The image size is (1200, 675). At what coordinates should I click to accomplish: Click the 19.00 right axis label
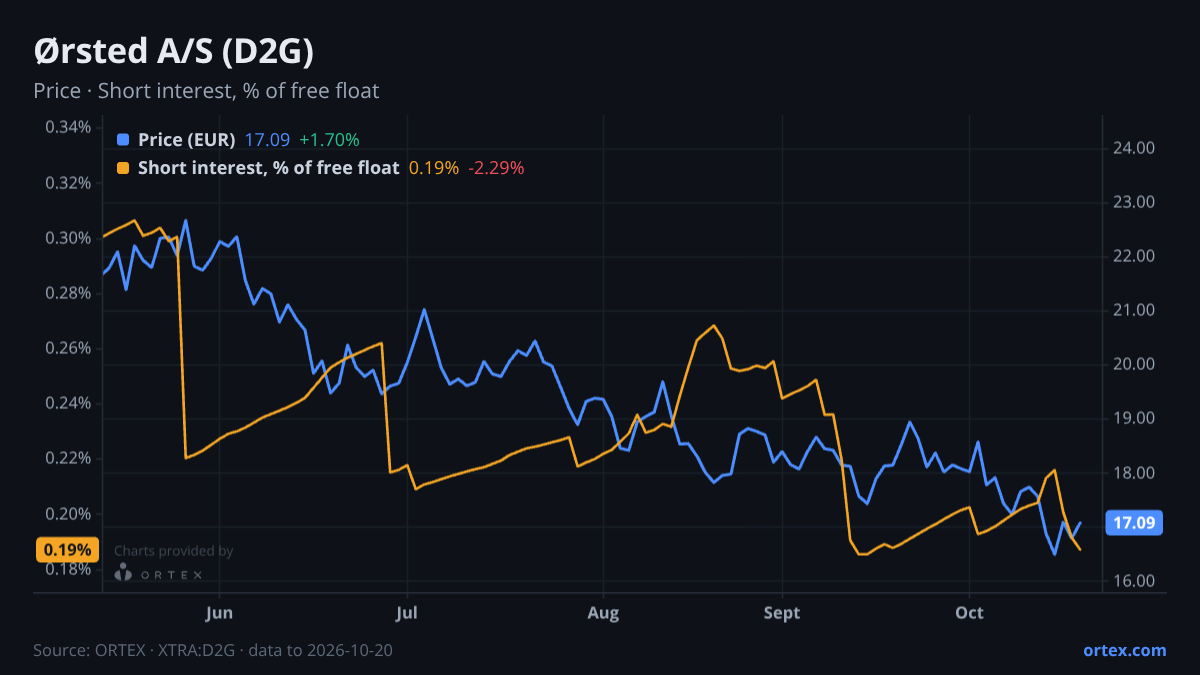tap(1134, 418)
